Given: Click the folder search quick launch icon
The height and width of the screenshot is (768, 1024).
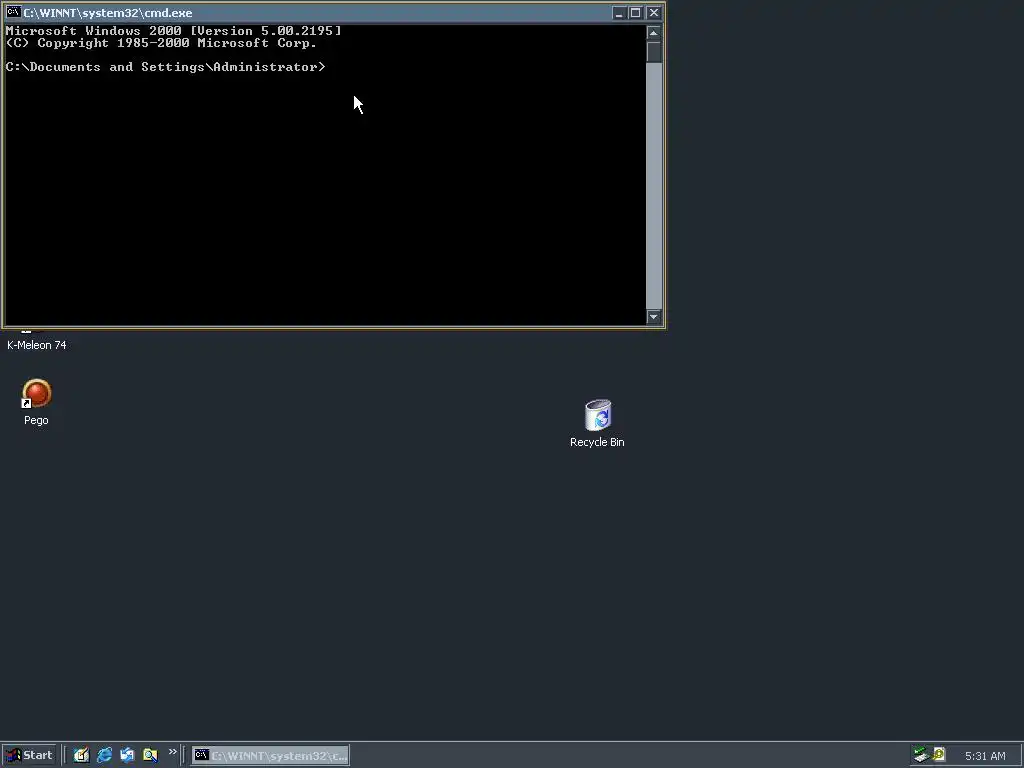Looking at the screenshot, I should pyautogui.click(x=150, y=756).
